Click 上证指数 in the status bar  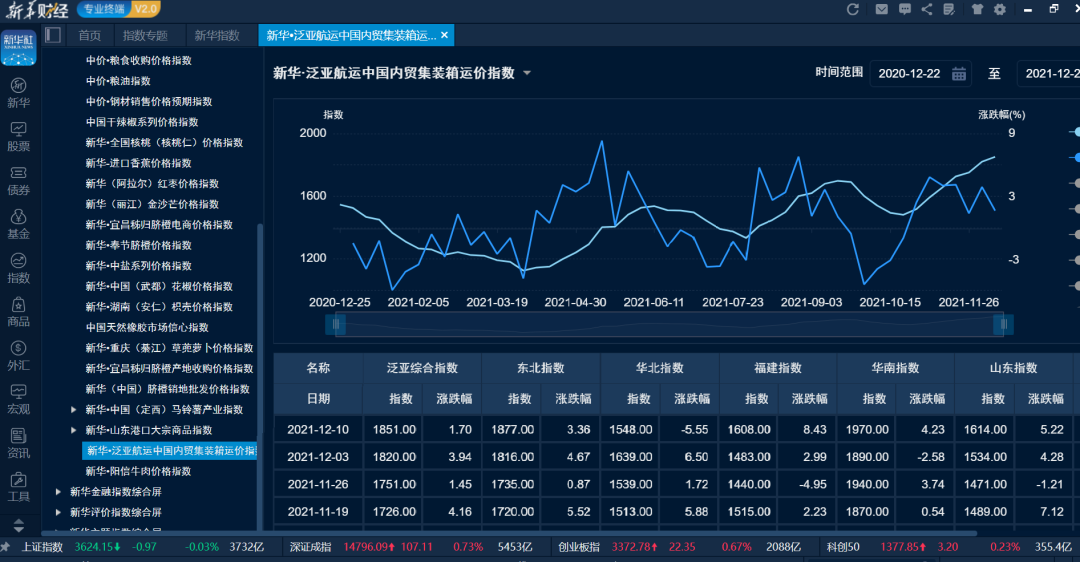[42, 547]
